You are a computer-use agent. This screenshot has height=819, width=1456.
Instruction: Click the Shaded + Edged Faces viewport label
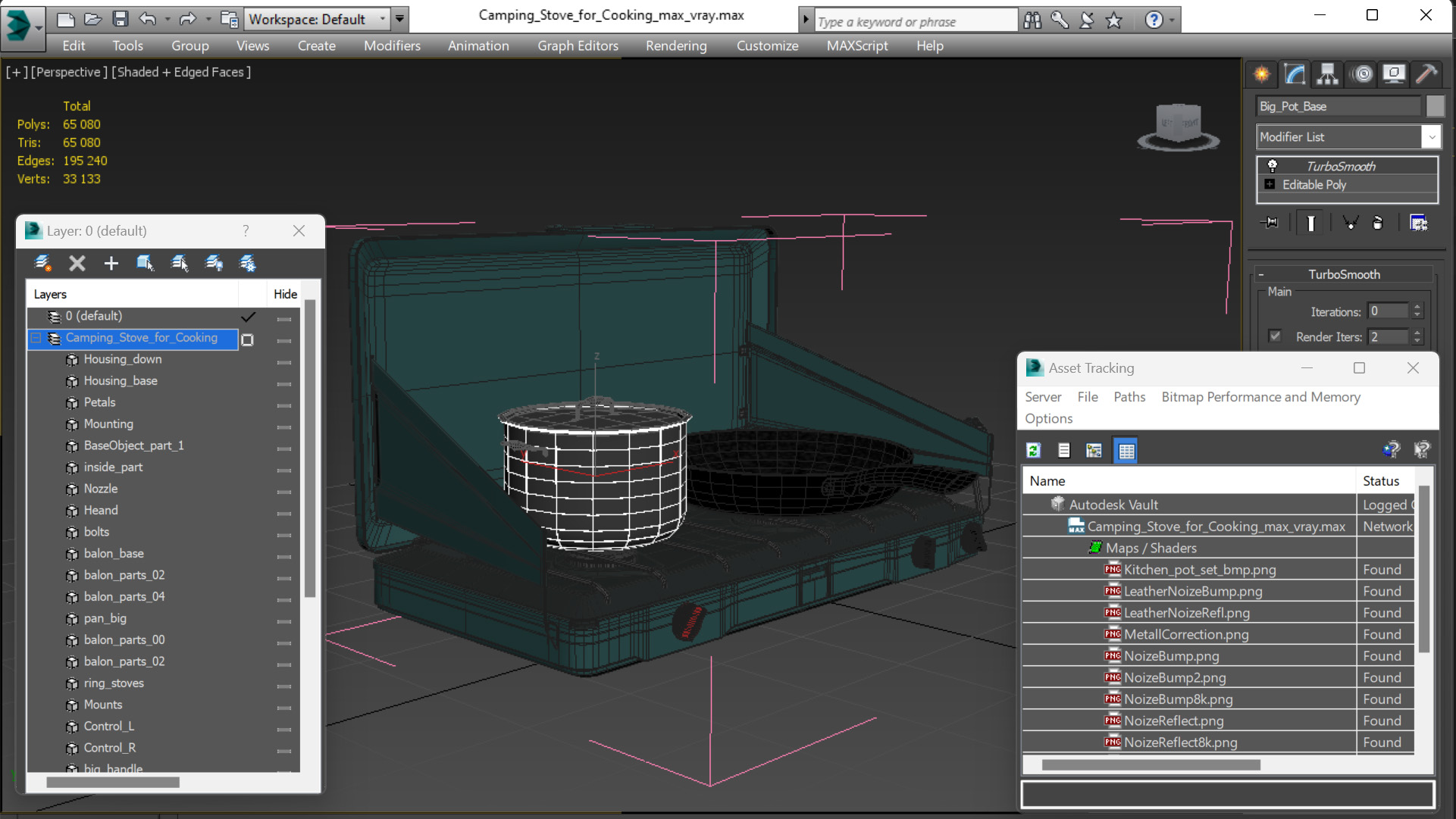click(181, 72)
